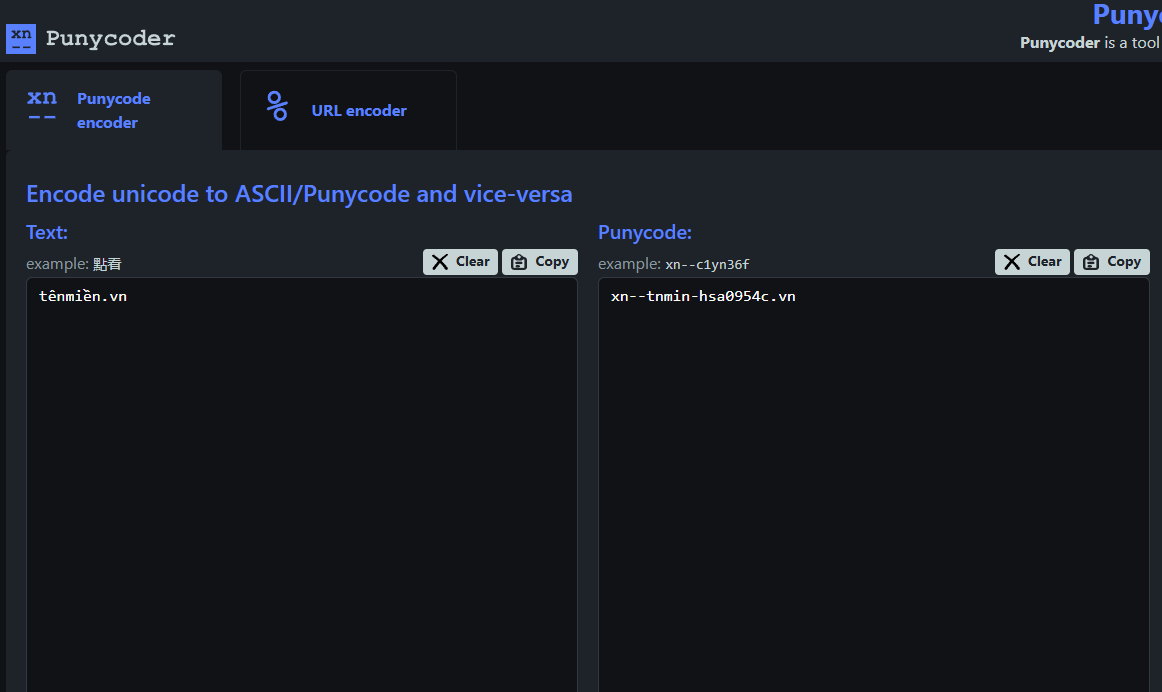Switch to the URL encoder tab
Screen dimensions: 1162x692
pos(348,110)
